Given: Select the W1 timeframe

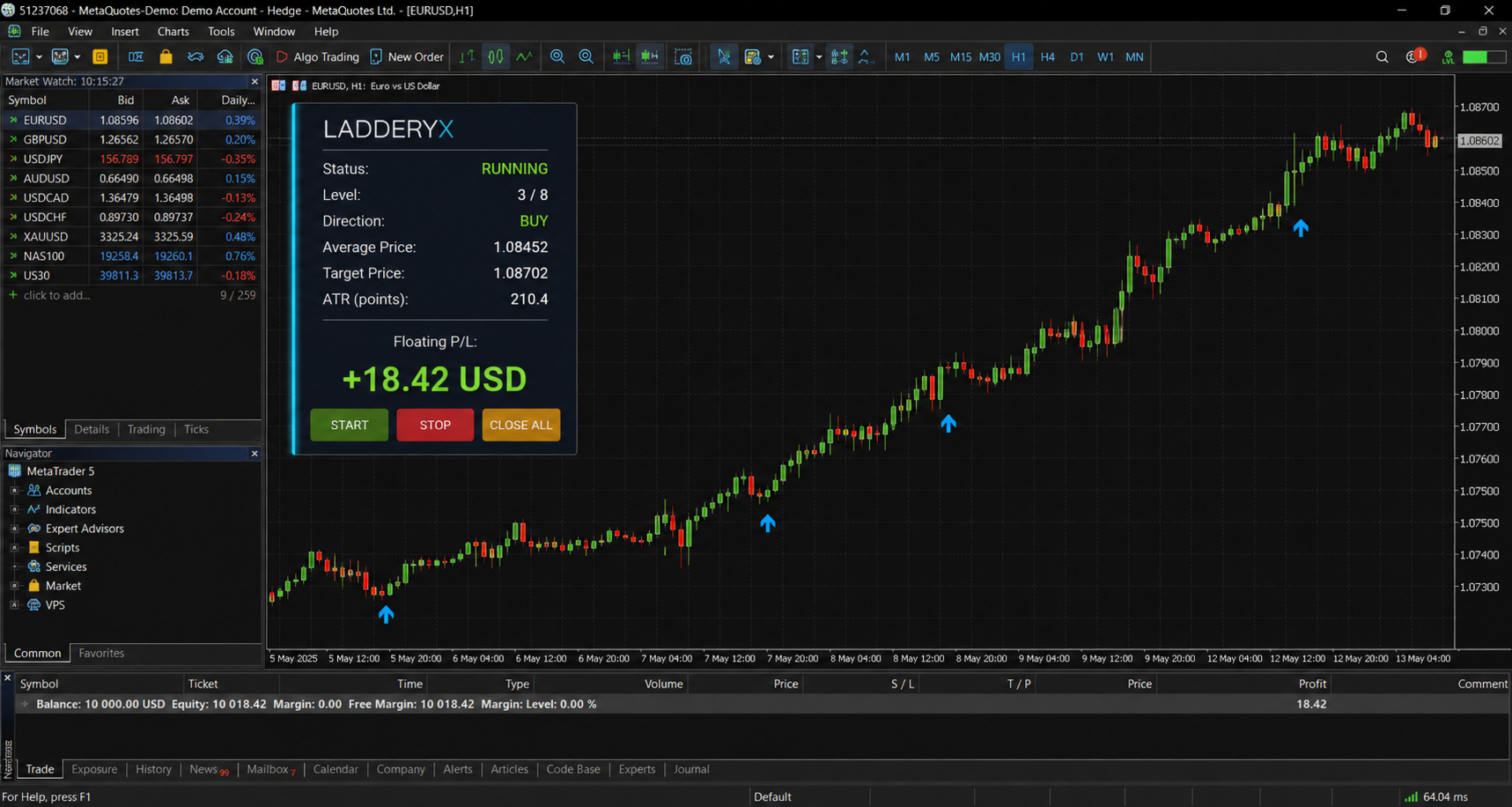Looking at the screenshot, I should point(1105,56).
